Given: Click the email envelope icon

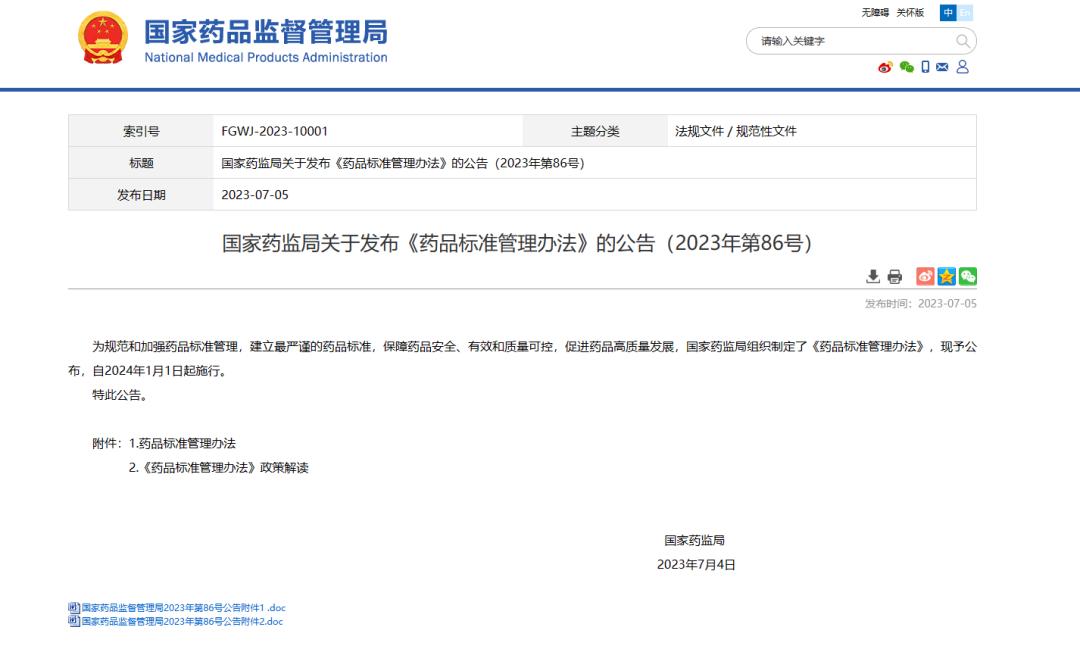Looking at the screenshot, I should tap(942, 67).
